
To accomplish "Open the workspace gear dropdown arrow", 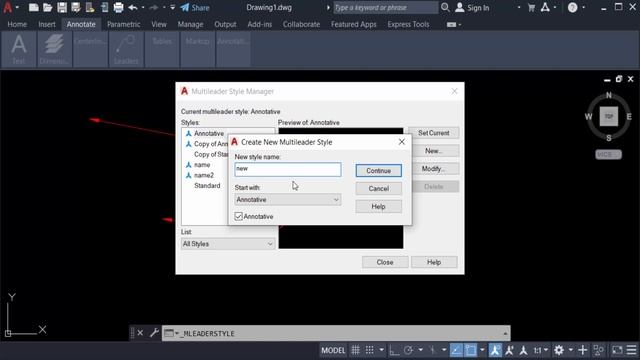I will [571, 350].
